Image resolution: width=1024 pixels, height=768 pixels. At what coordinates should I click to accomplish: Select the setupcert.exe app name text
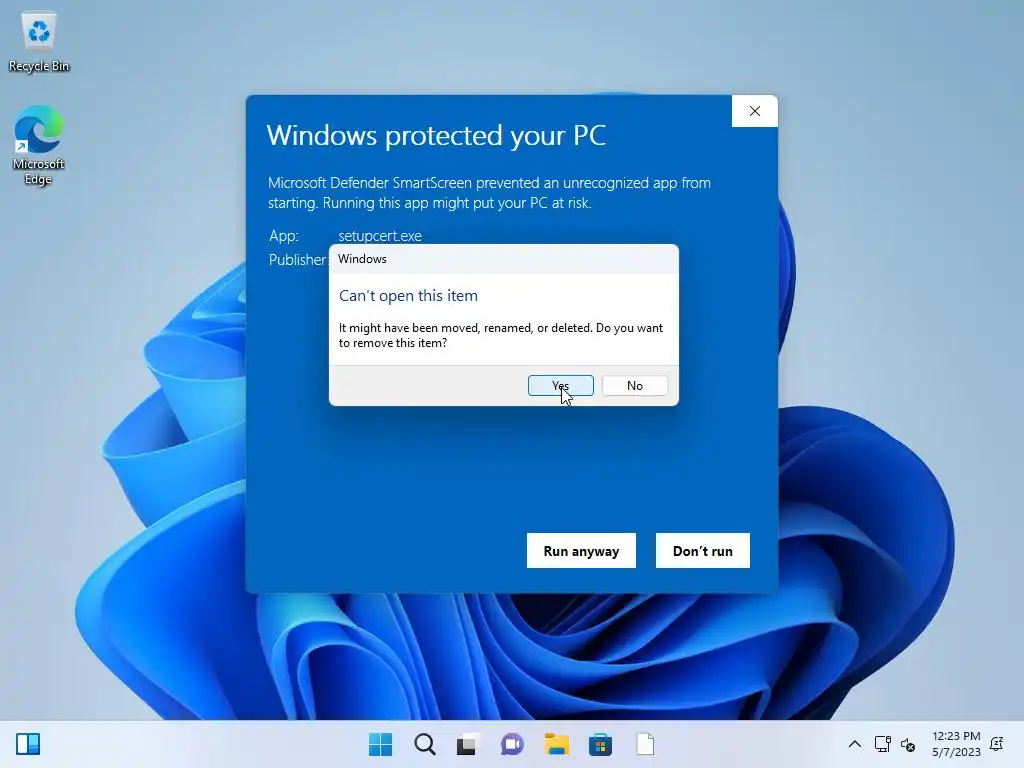(379, 236)
